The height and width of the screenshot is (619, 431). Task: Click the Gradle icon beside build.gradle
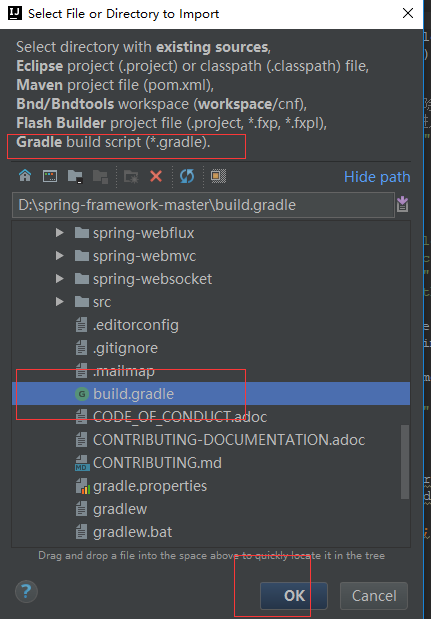82,394
